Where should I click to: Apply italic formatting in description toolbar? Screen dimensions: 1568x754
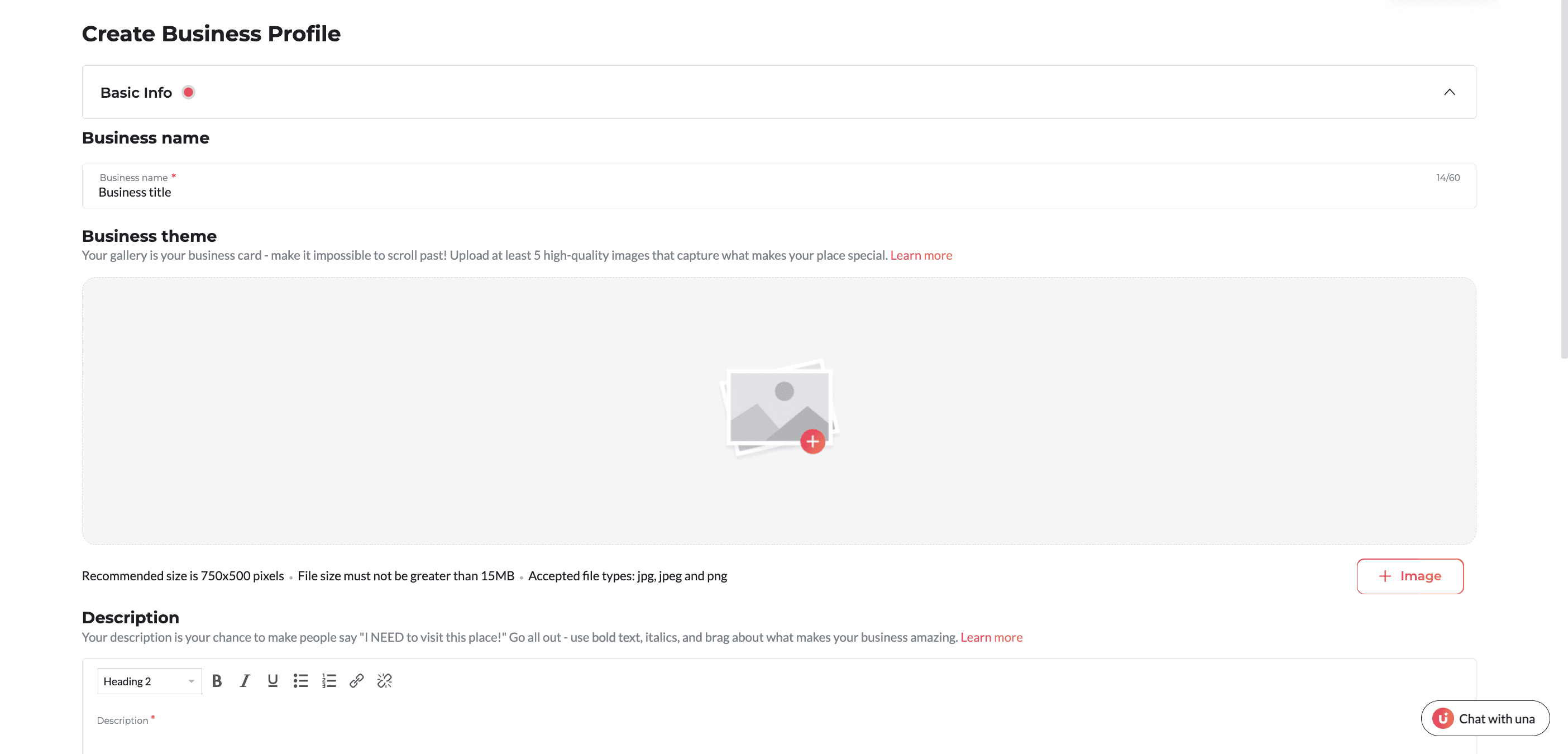[245, 681]
